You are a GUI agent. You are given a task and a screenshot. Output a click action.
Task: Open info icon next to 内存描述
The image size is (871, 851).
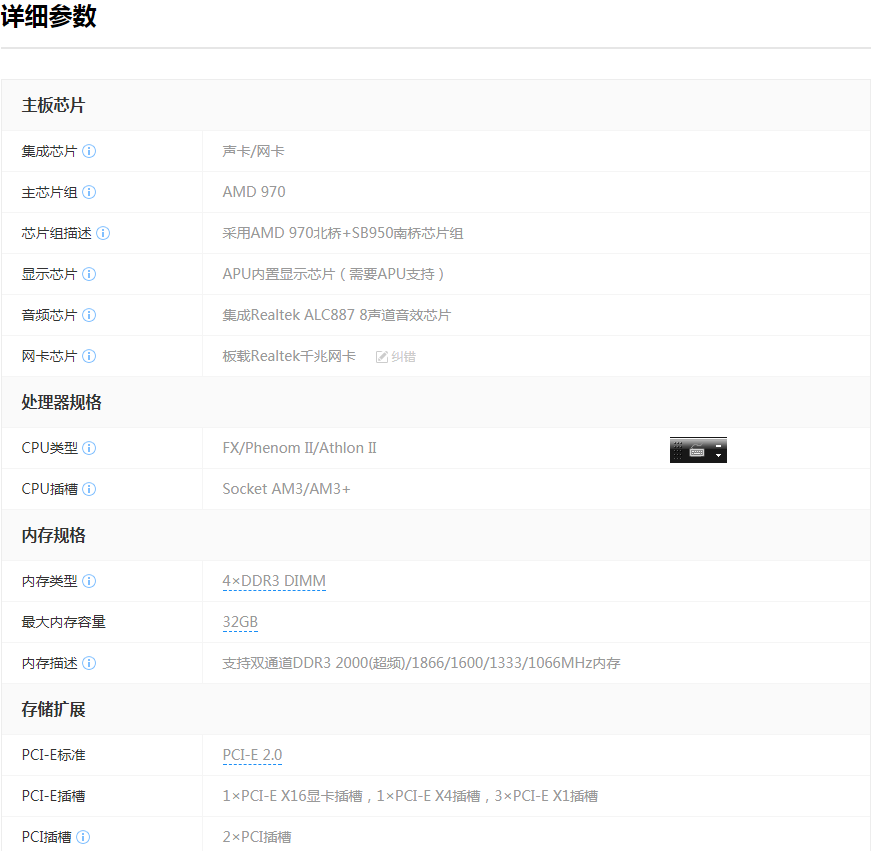click(x=89, y=663)
